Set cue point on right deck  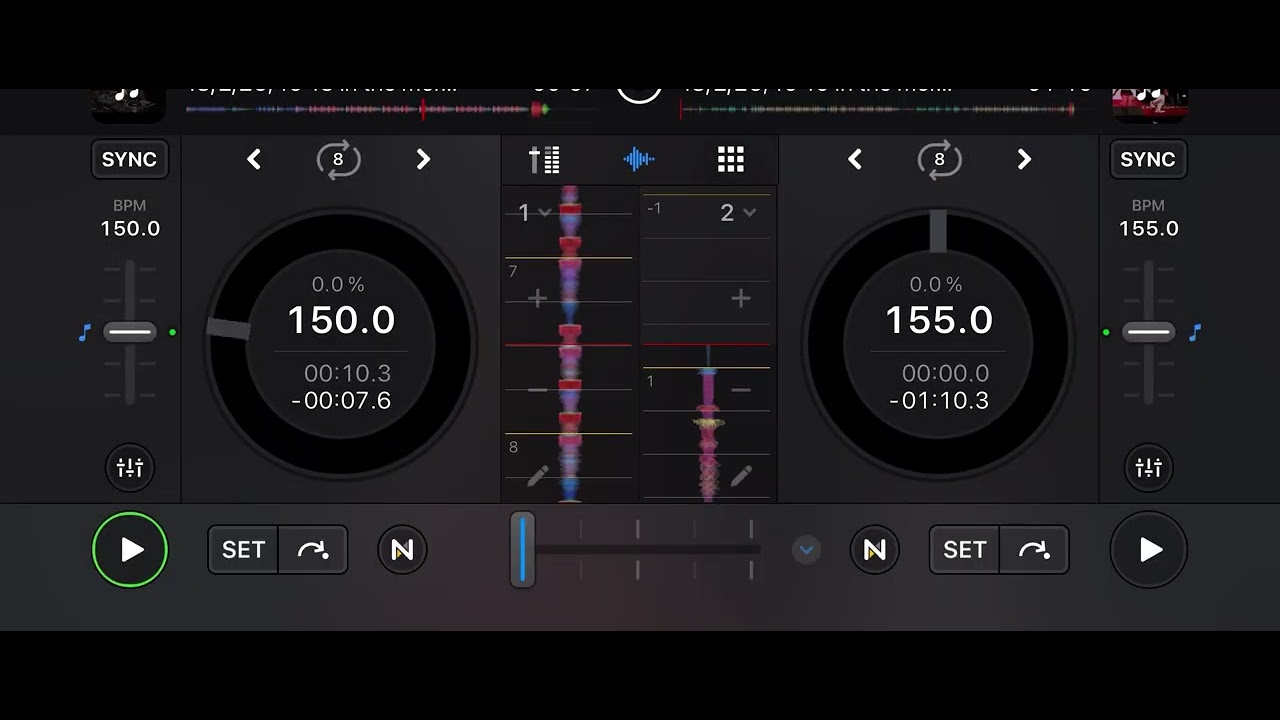click(x=964, y=550)
